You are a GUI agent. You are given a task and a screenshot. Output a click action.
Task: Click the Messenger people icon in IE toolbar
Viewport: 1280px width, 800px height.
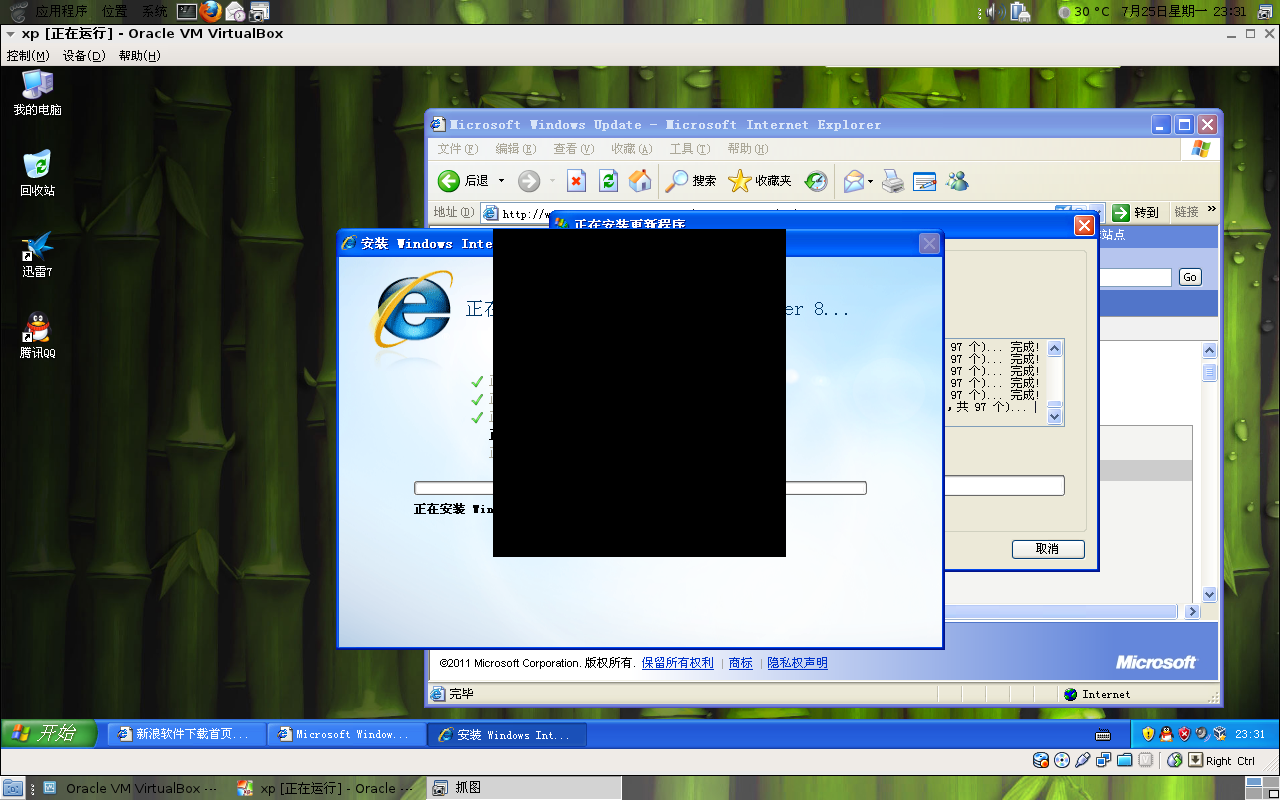(957, 181)
